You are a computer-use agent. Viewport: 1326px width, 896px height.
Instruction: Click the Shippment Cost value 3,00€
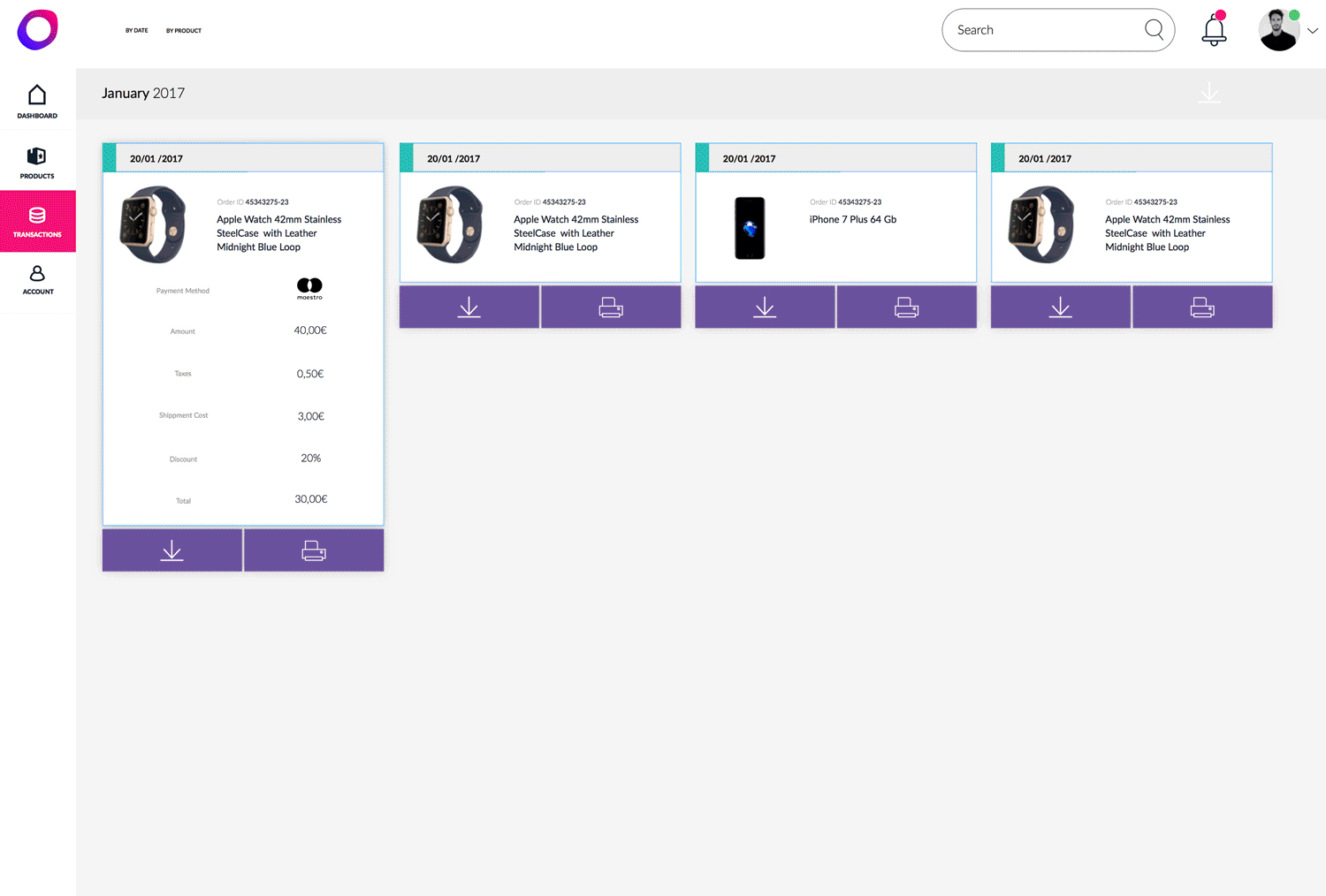tap(311, 416)
